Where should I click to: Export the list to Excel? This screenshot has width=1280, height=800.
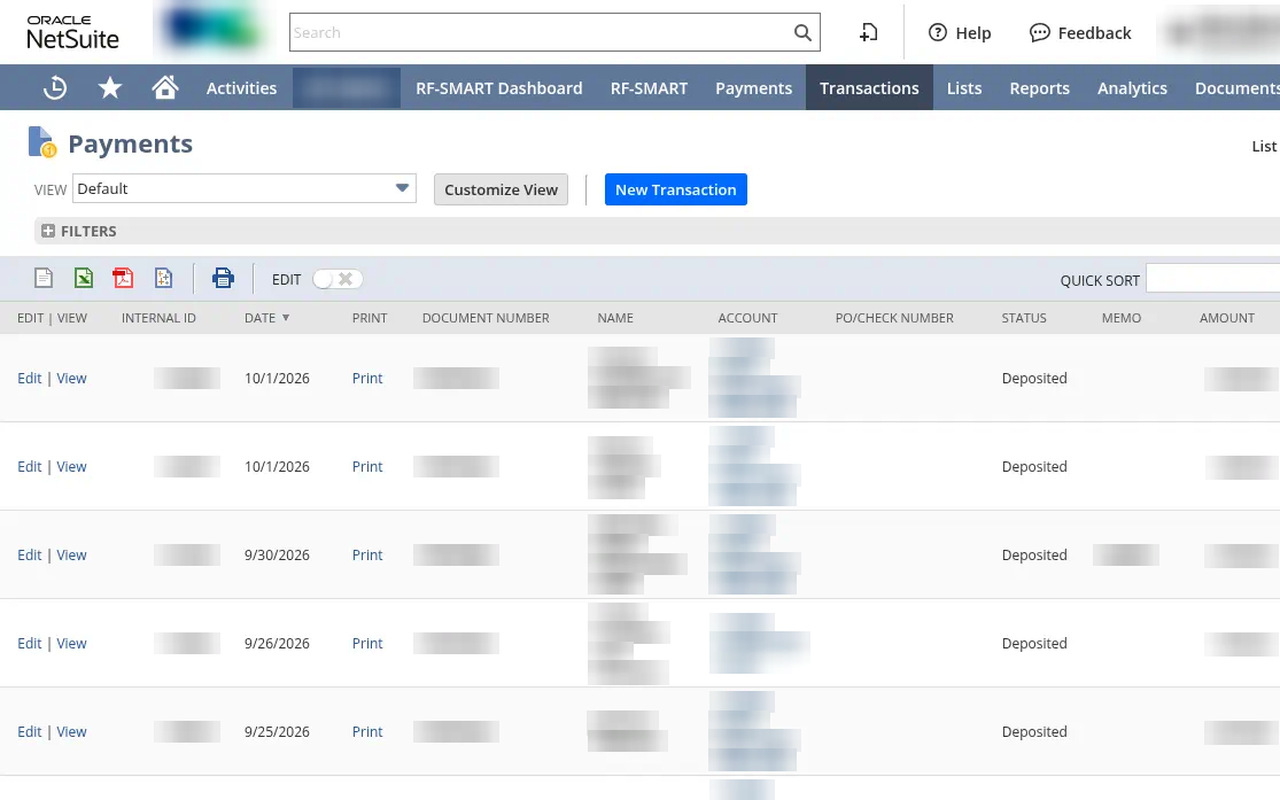point(84,278)
